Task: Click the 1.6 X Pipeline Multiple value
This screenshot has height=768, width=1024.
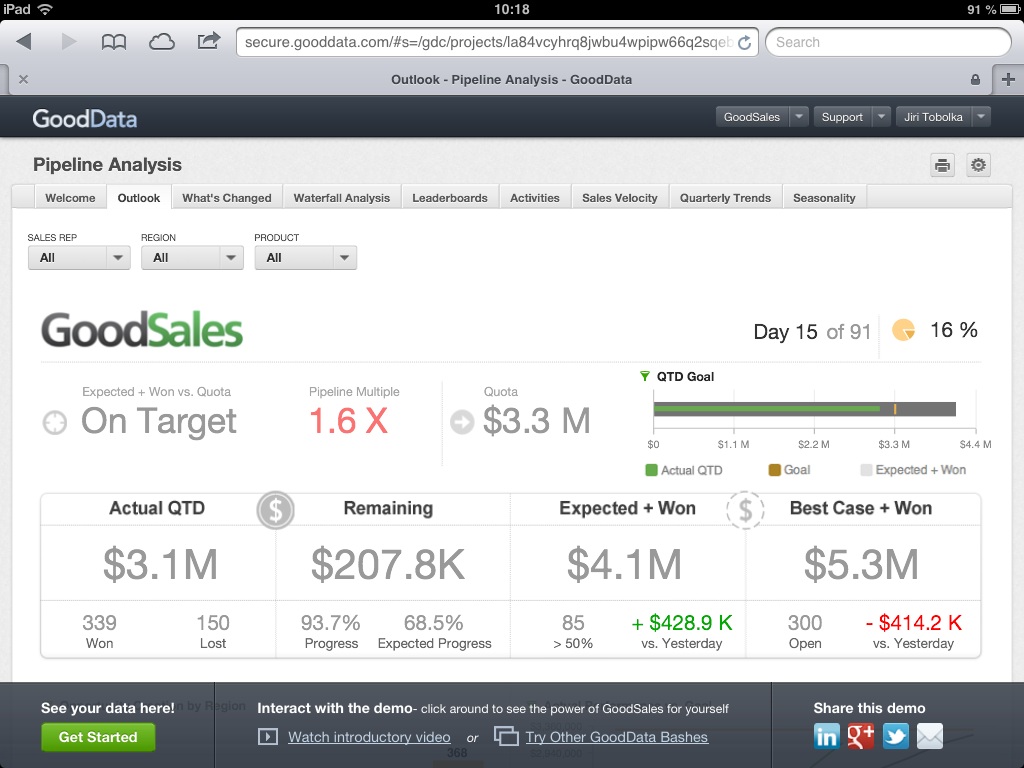Action: pos(349,421)
